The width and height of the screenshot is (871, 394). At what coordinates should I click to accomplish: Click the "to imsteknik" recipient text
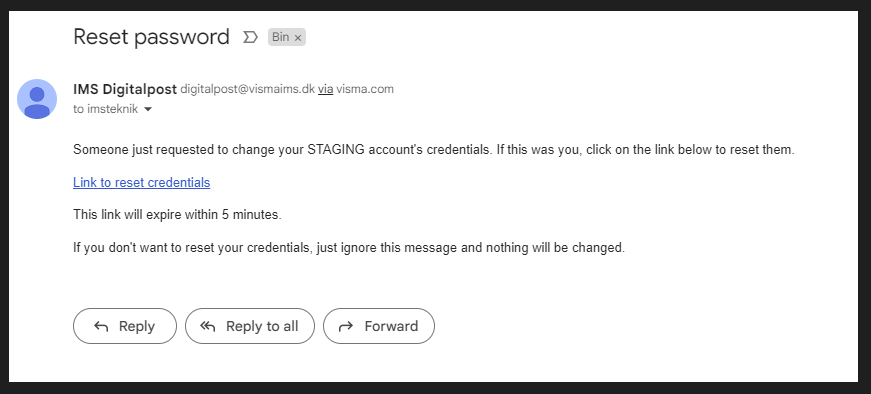pyautogui.click(x=106, y=109)
